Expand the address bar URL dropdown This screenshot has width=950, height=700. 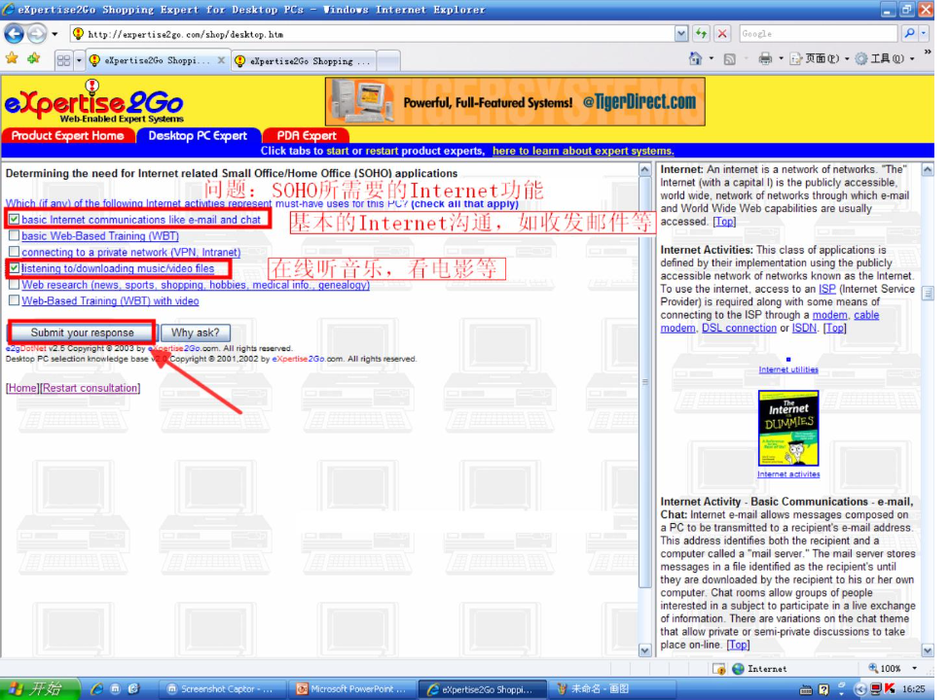coord(681,34)
